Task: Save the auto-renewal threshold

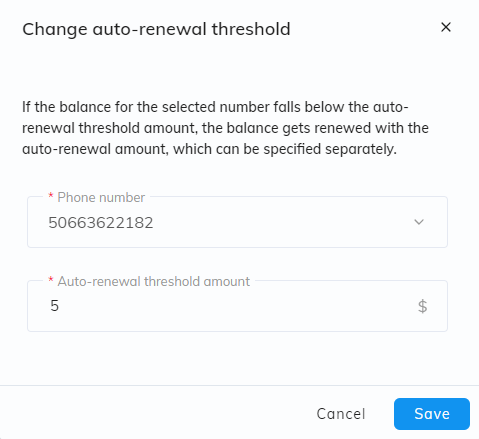Action: 432,414
